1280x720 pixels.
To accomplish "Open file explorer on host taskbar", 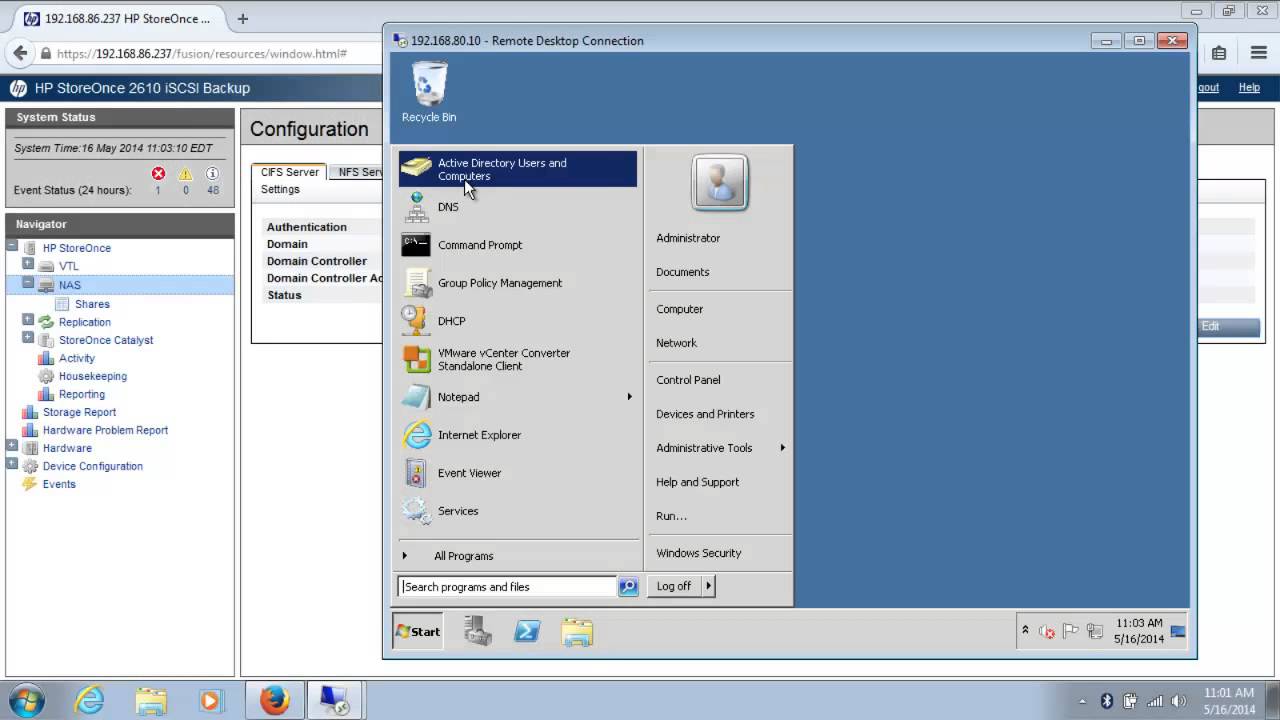I will pyautogui.click(x=150, y=700).
